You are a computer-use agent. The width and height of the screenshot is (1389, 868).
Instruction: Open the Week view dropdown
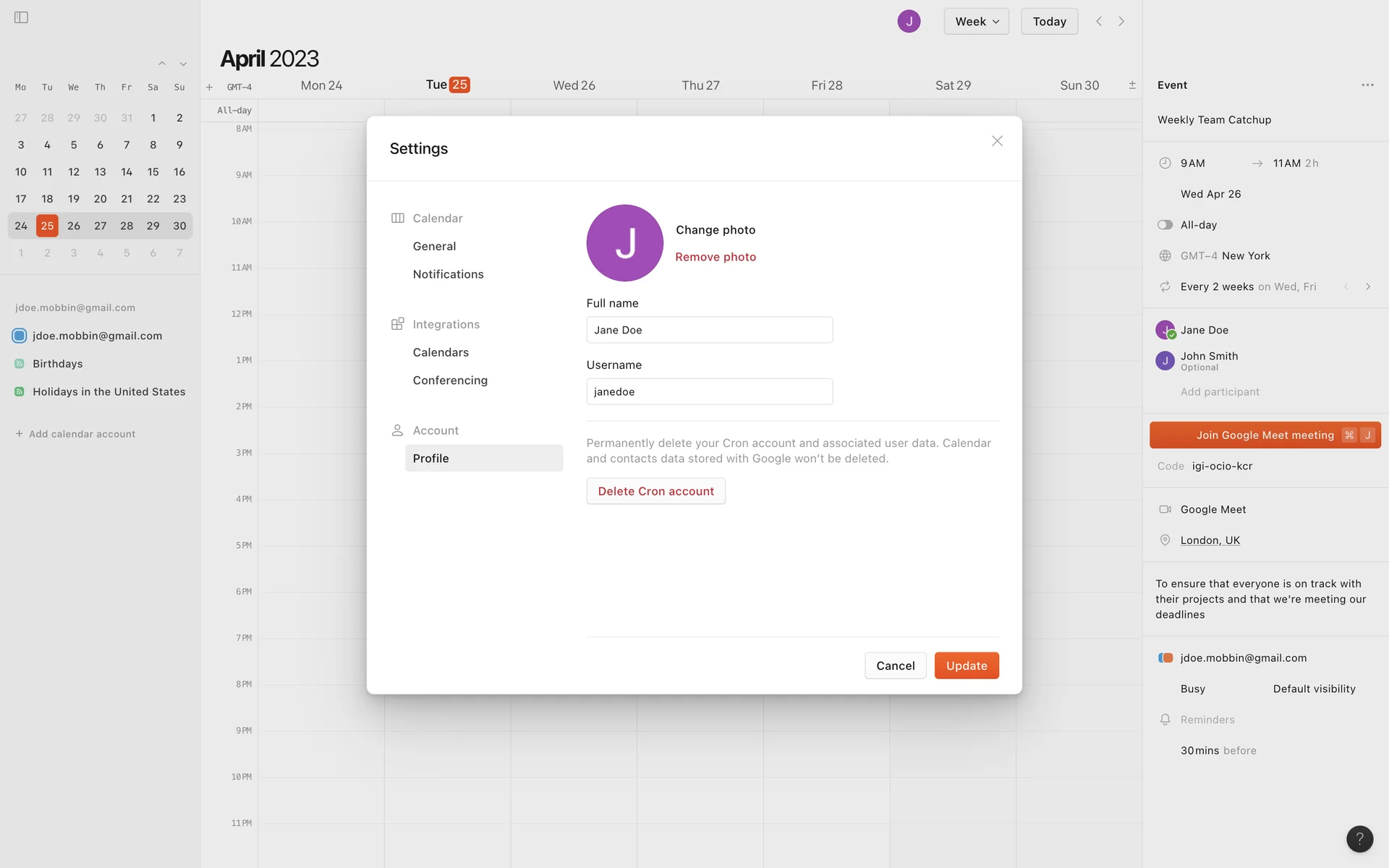tap(976, 22)
